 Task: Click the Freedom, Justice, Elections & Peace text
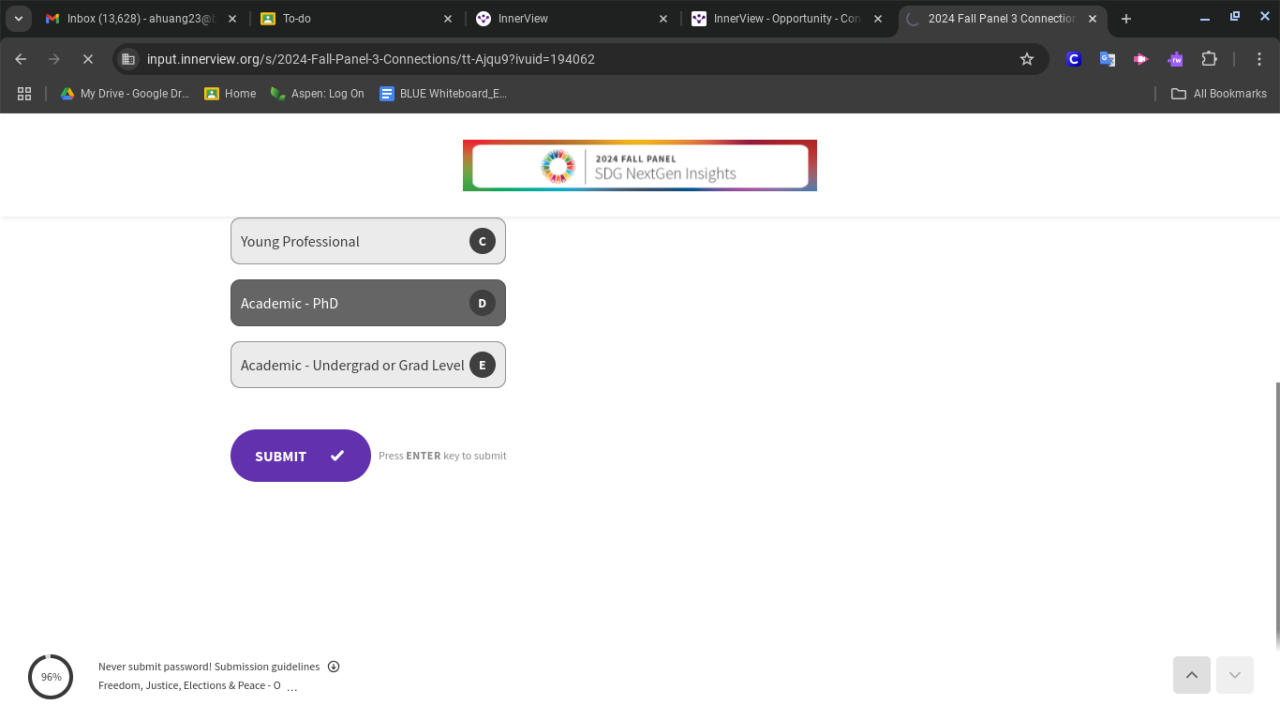pyautogui.click(x=189, y=686)
